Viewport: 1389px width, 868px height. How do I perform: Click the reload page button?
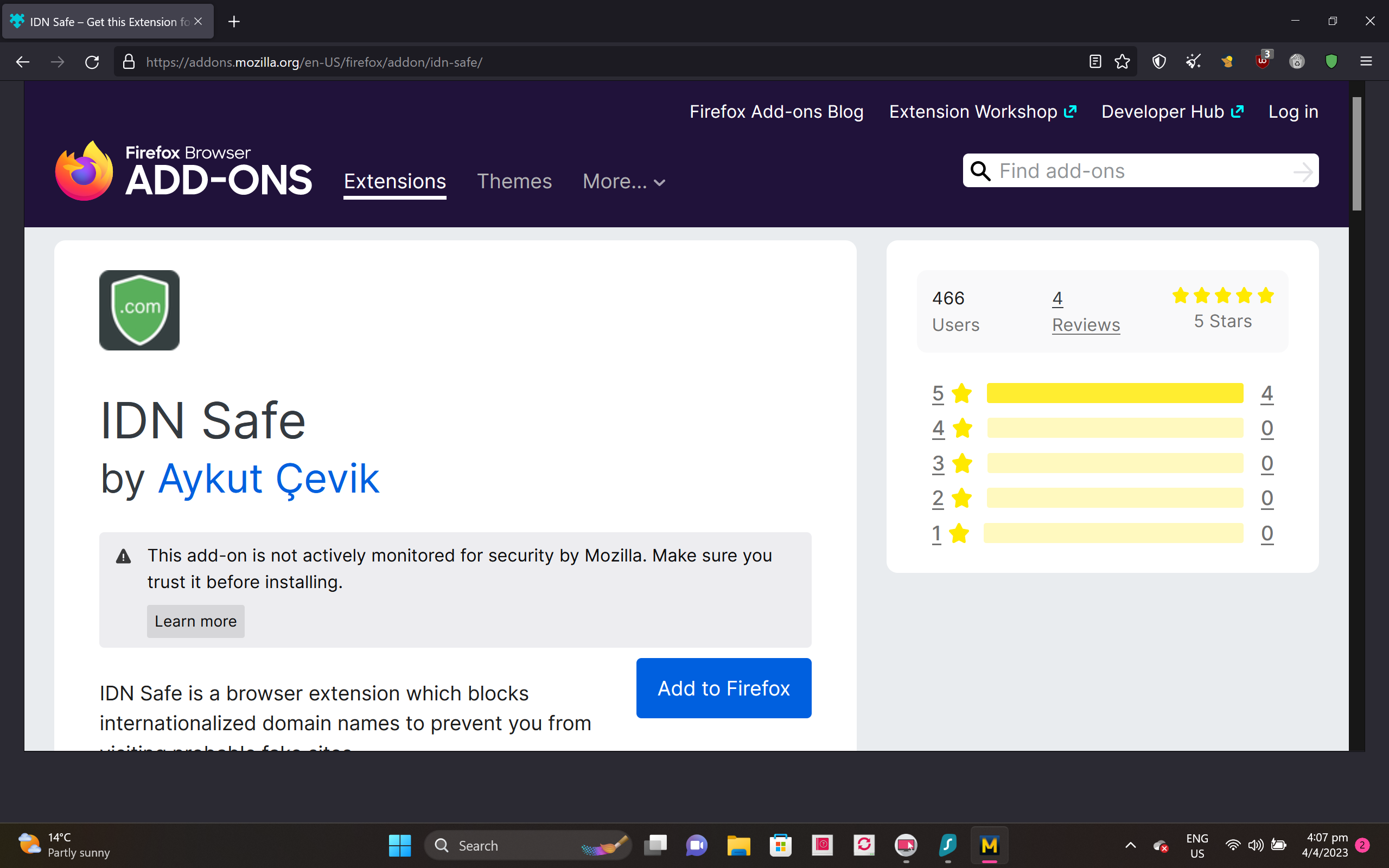(92, 61)
